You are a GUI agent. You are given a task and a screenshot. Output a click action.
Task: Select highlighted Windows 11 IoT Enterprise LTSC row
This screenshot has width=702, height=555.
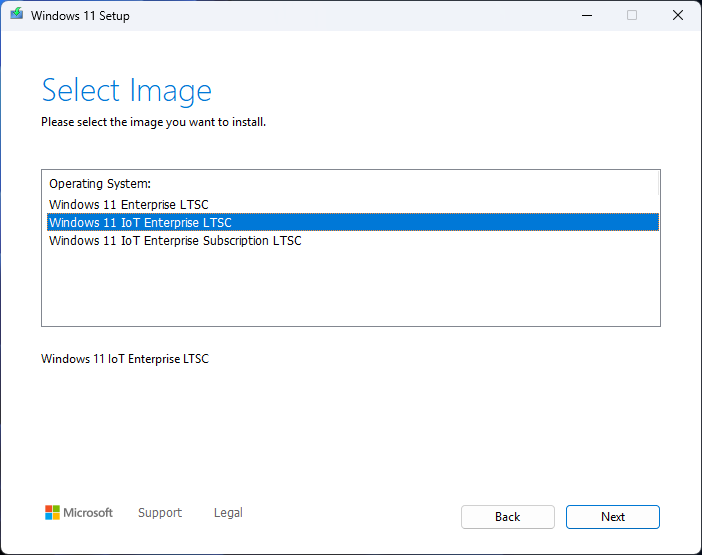tap(140, 223)
